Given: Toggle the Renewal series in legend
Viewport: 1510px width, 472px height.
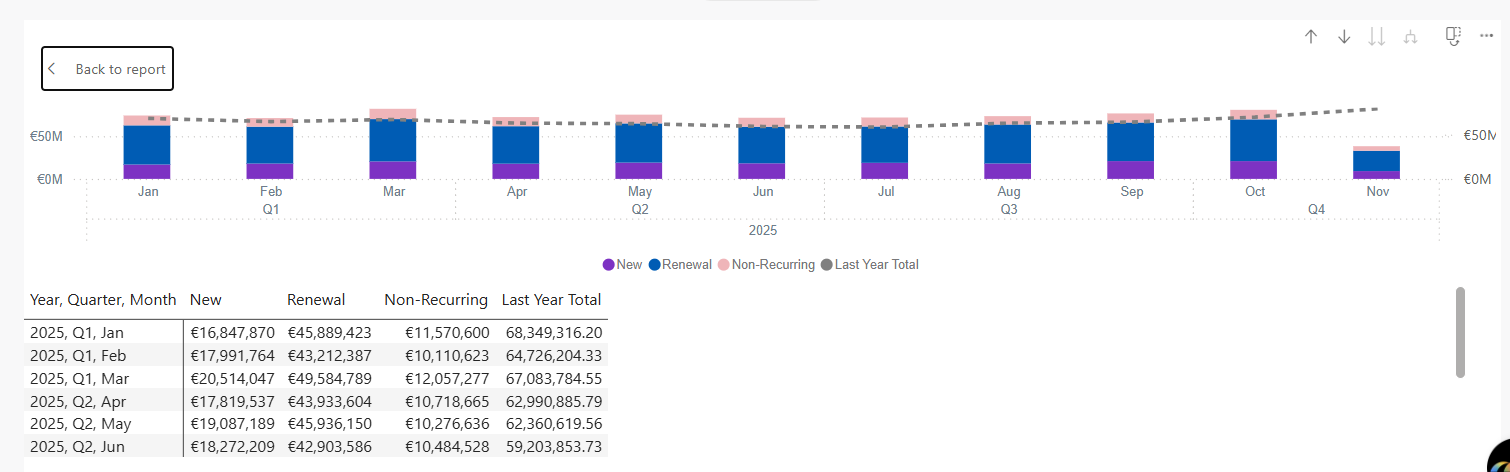Looking at the screenshot, I should point(680,265).
